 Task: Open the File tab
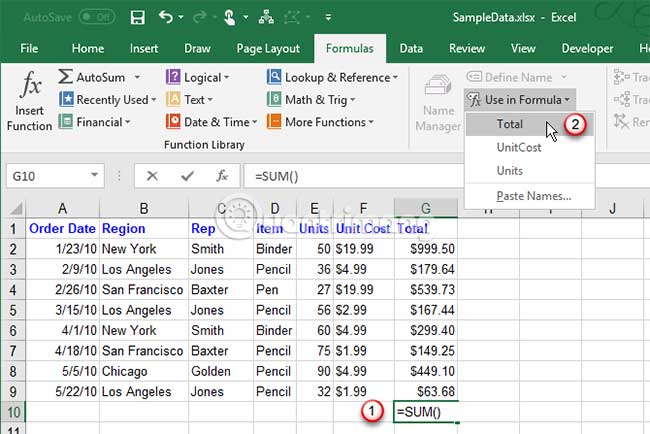pyautogui.click(x=29, y=48)
